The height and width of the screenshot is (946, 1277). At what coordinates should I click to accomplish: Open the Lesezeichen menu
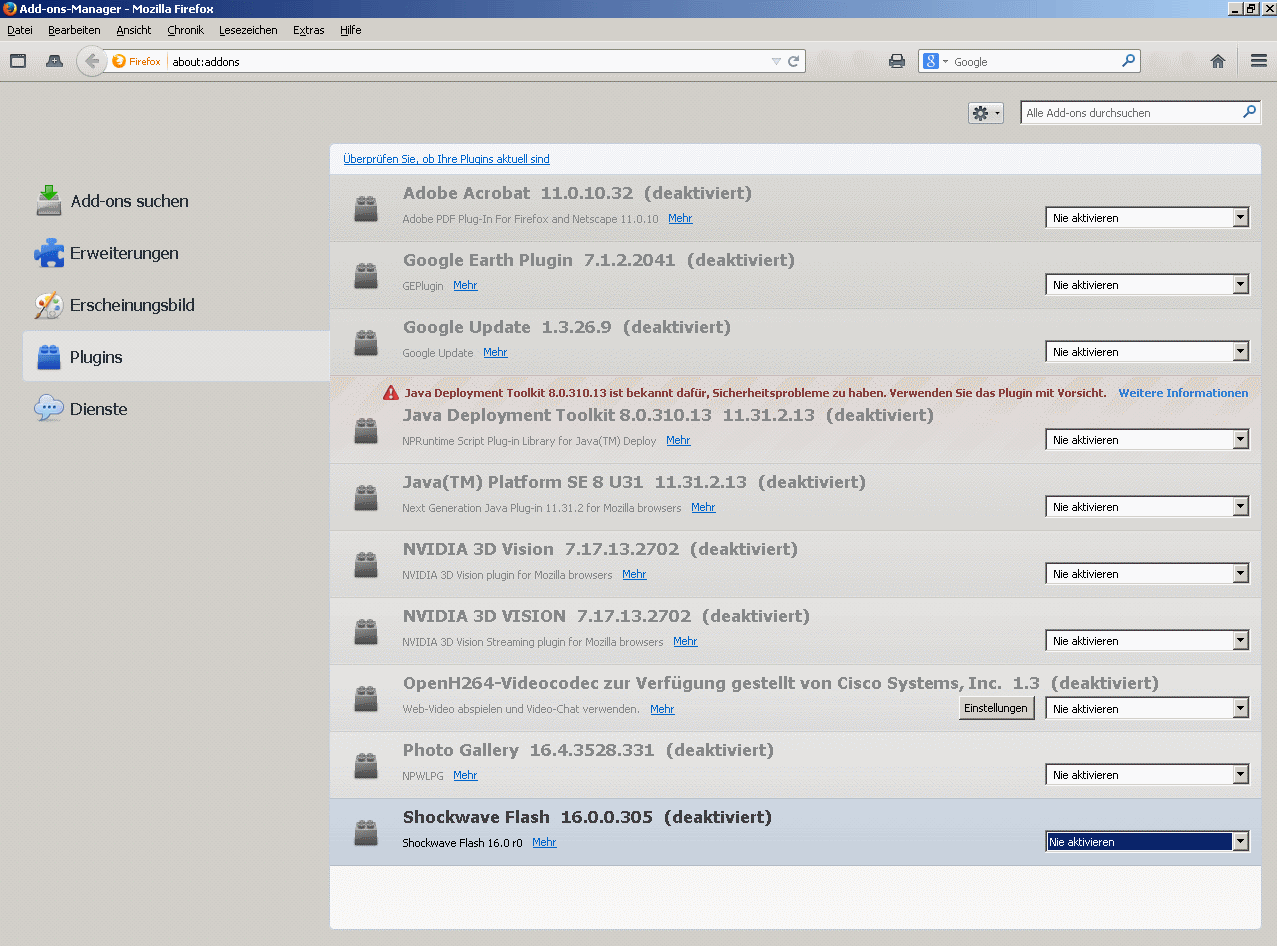point(248,30)
